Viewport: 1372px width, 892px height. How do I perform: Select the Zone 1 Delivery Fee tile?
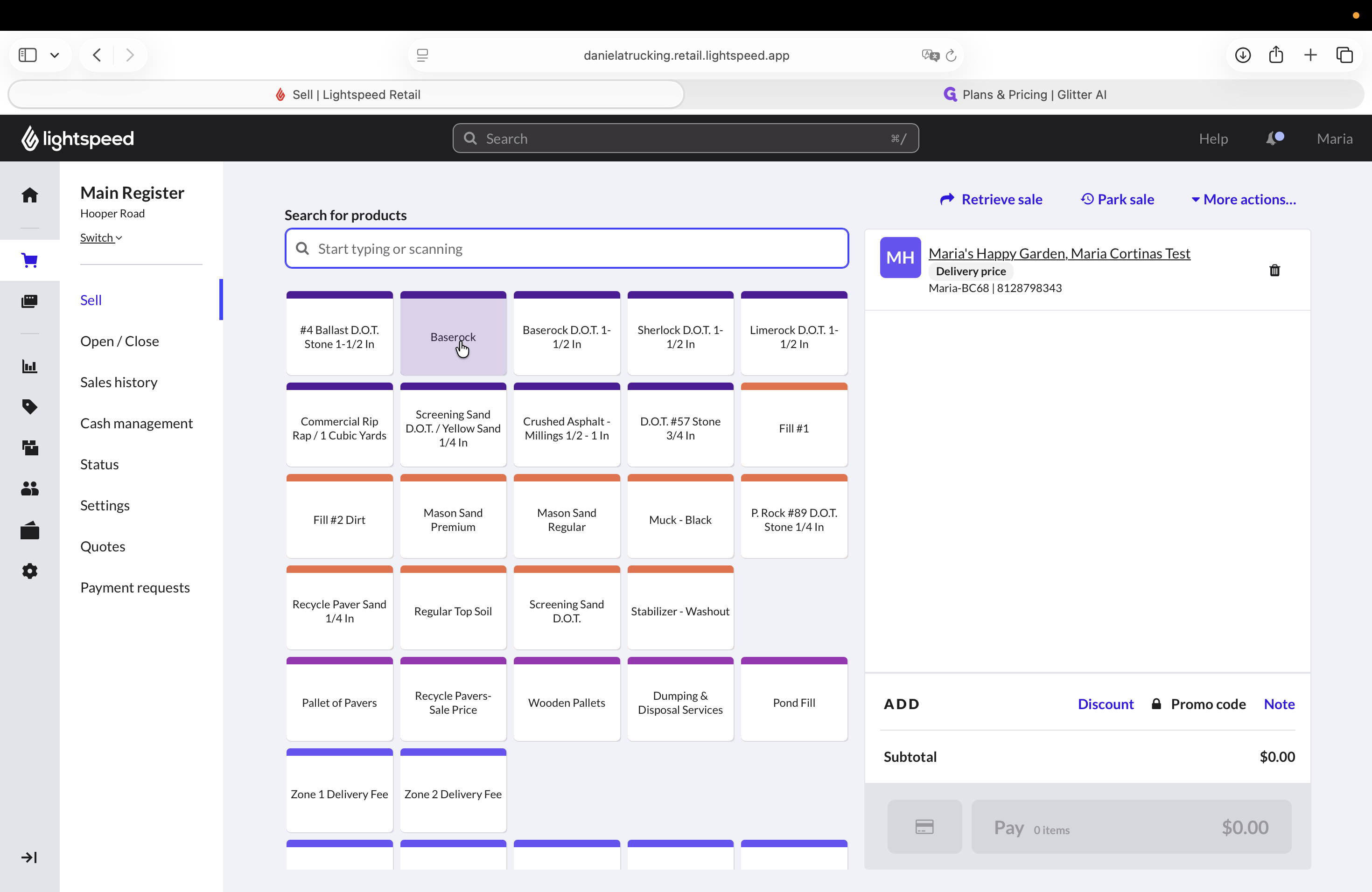point(339,790)
